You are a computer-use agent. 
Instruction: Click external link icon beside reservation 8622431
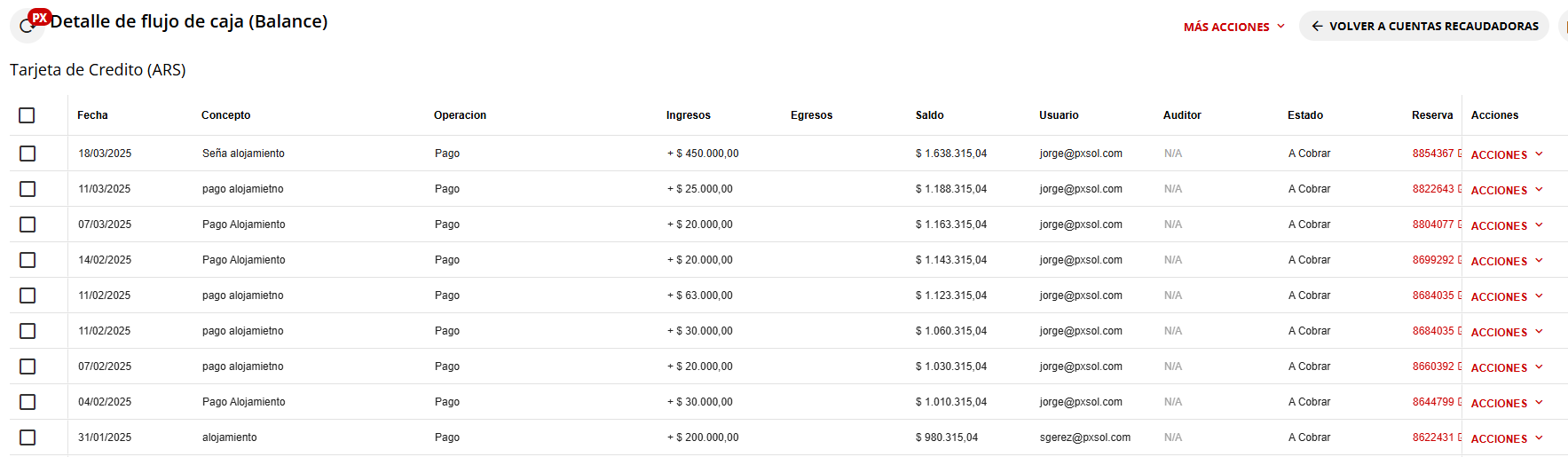1459,437
